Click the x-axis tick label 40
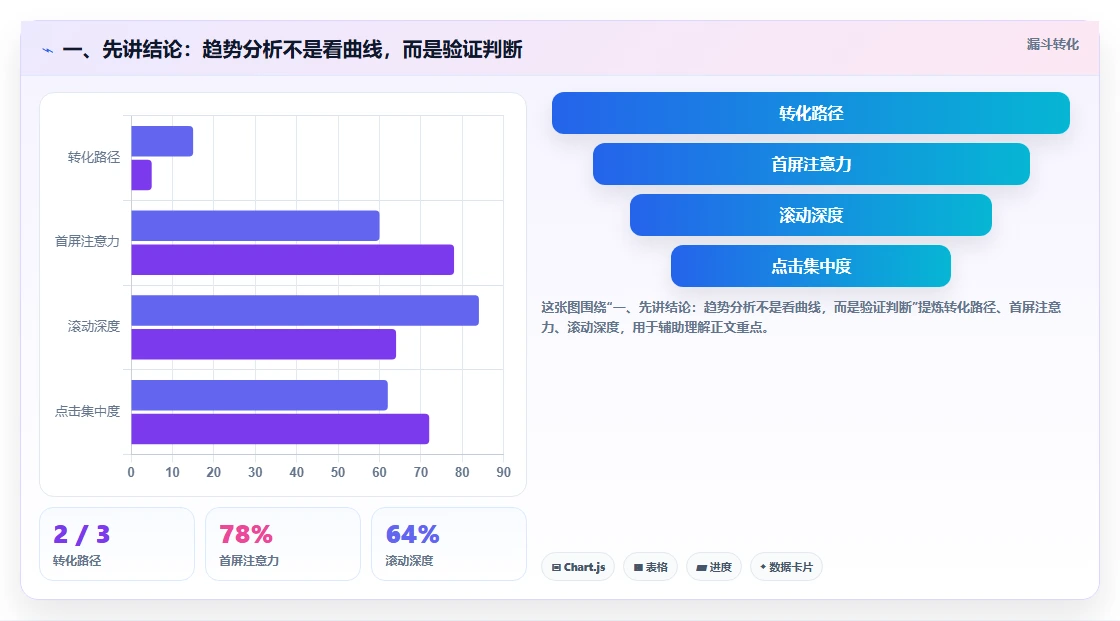The width and height of the screenshot is (1120, 621). [x=296, y=472]
